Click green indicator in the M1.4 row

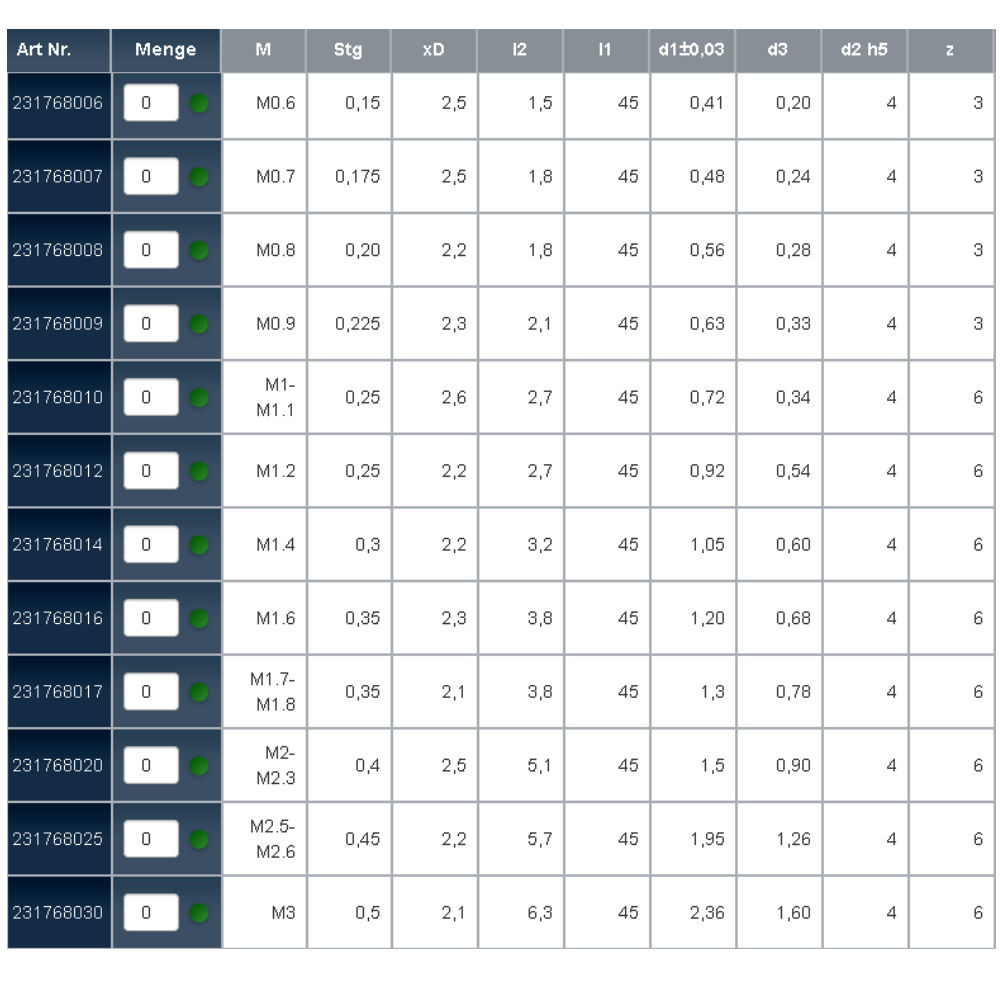click(199, 545)
